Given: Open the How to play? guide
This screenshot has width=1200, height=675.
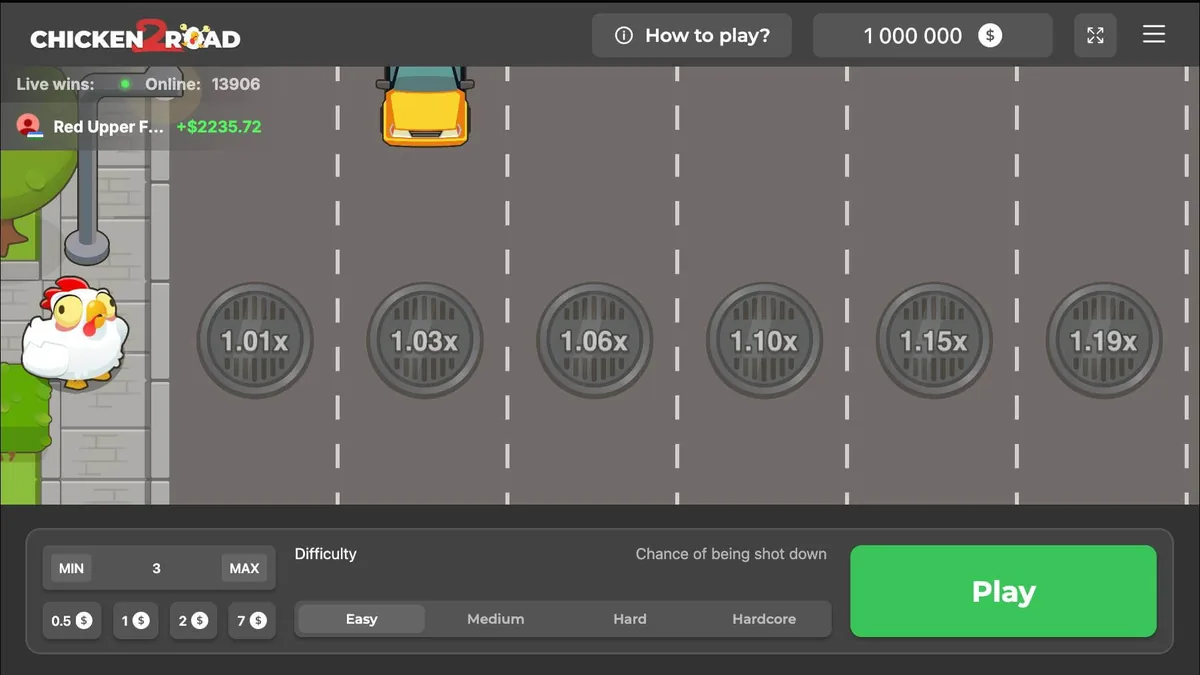Looking at the screenshot, I should [x=692, y=35].
